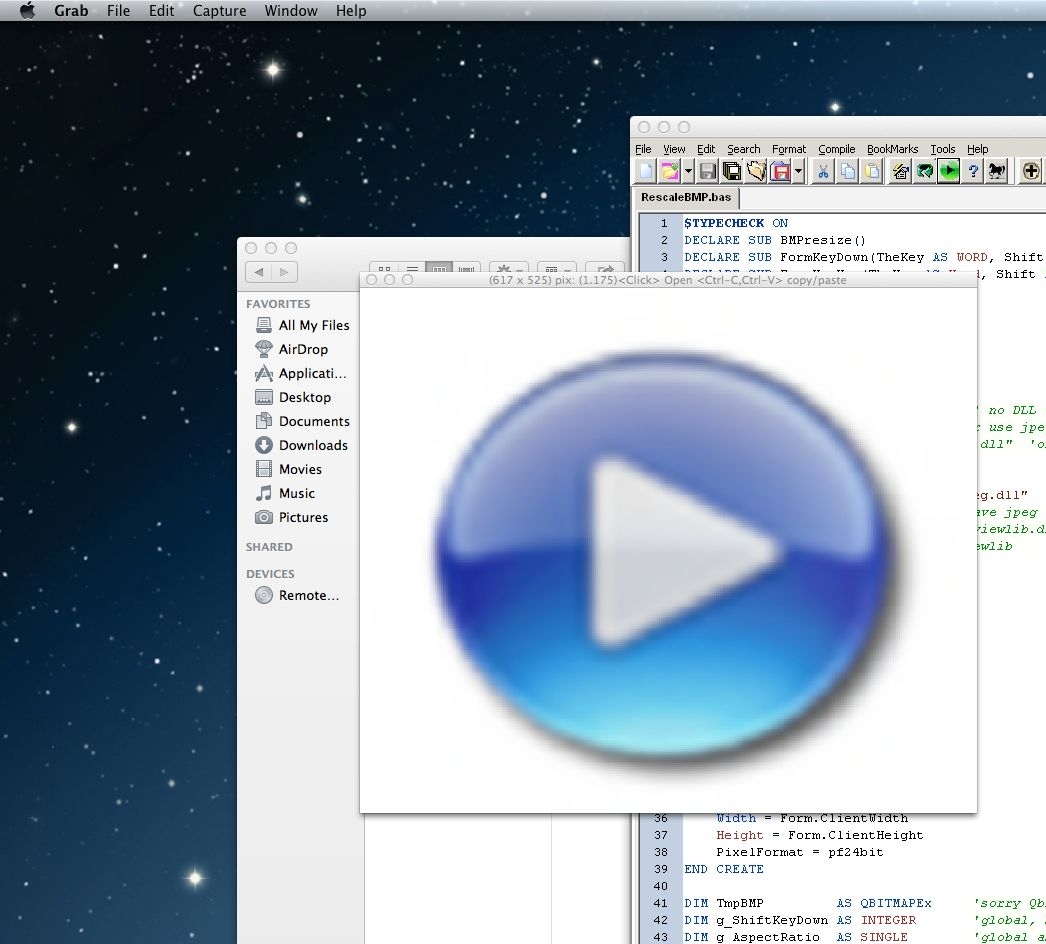Screen dimensions: 1046x944
Task: Open the Format menu in editor
Action: pyautogui.click(x=789, y=149)
